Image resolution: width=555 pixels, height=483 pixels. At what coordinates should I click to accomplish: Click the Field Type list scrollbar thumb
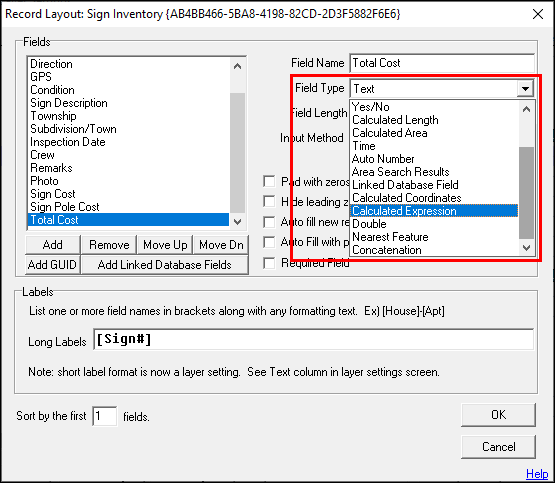[526, 193]
